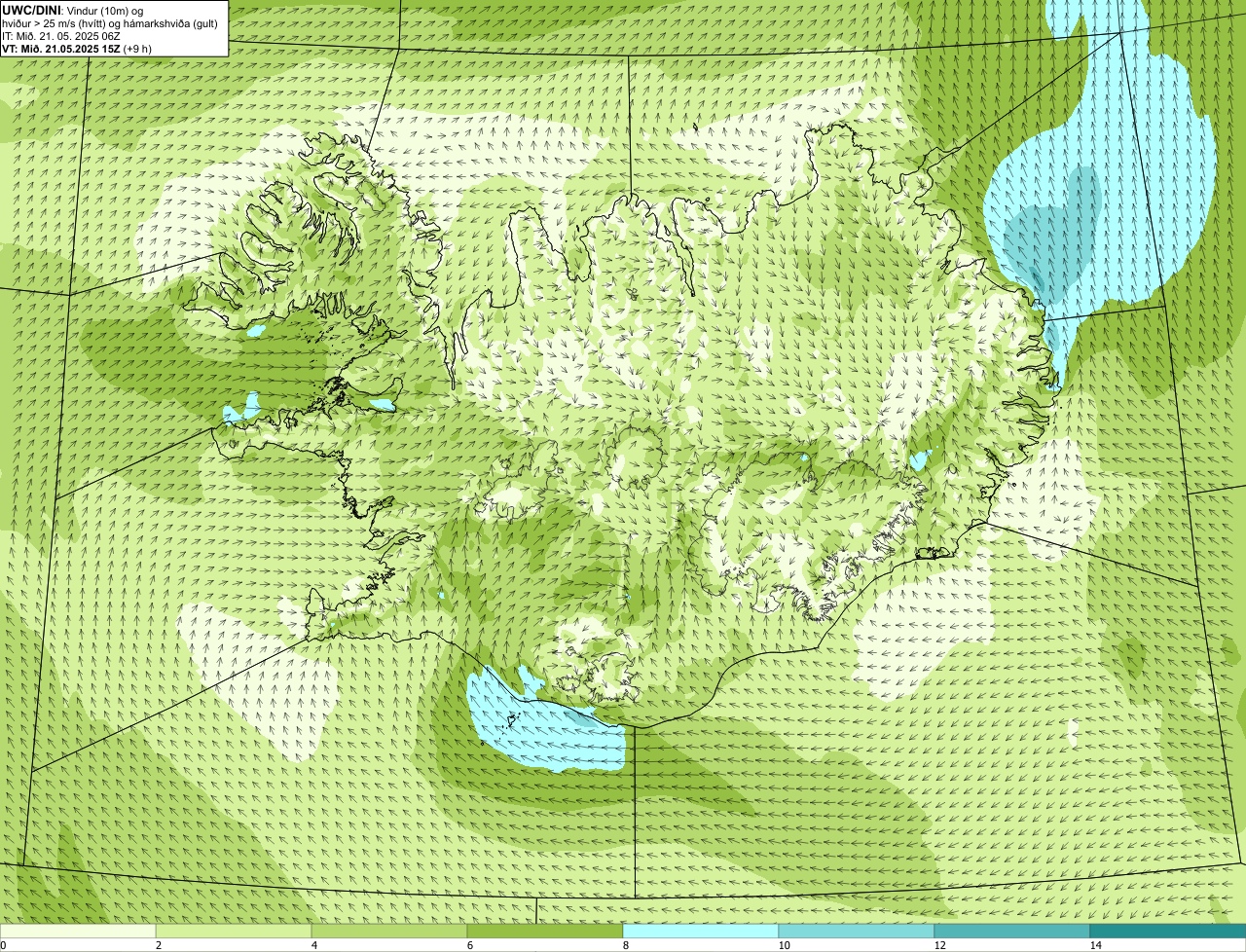Click the "2" tick label on the color scale
1246x952 pixels.
pyautogui.click(x=158, y=945)
